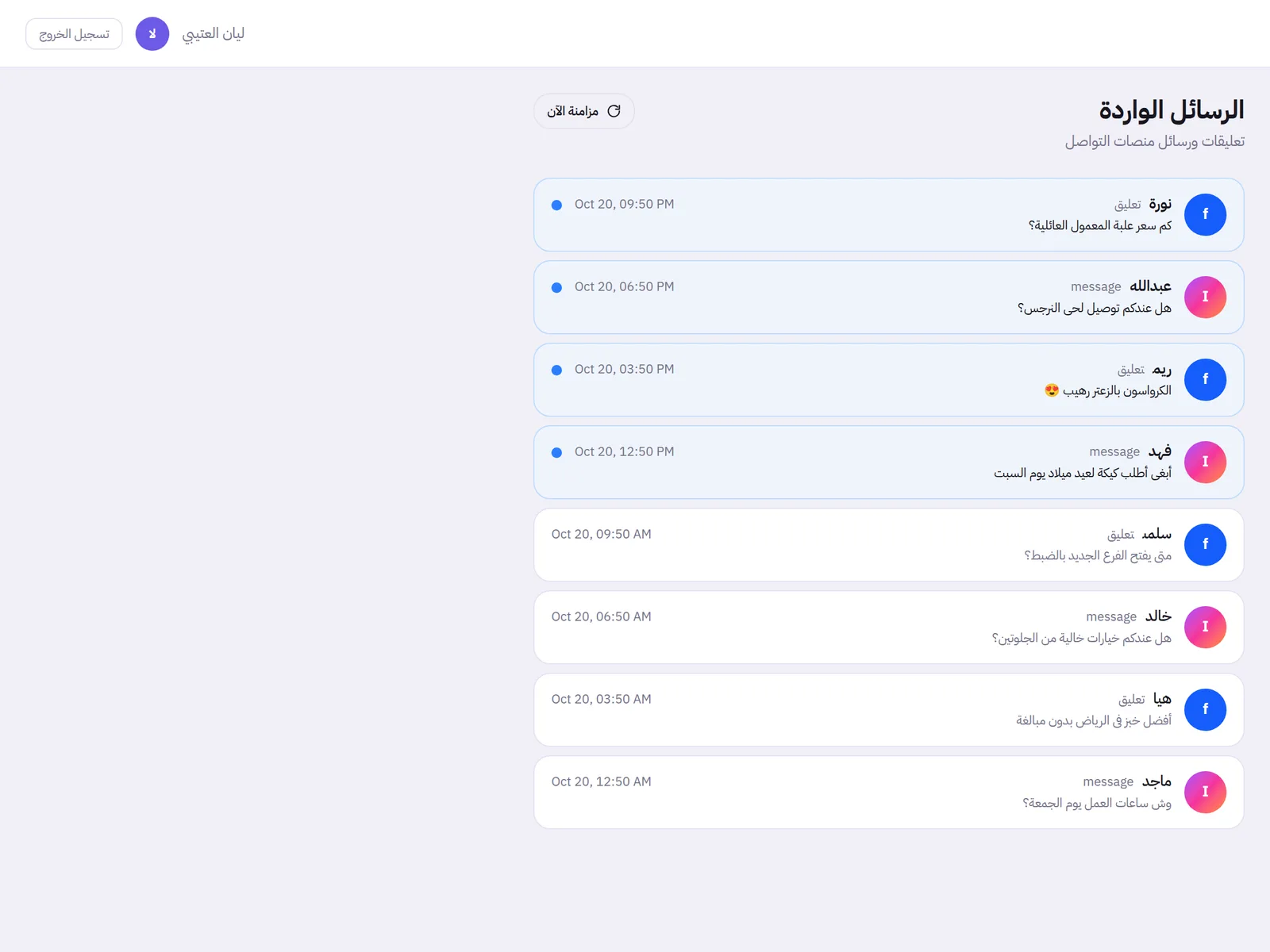The height and width of the screenshot is (952, 1270).
Task: Open the purple user avatar circle
Action: pos(152,34)
